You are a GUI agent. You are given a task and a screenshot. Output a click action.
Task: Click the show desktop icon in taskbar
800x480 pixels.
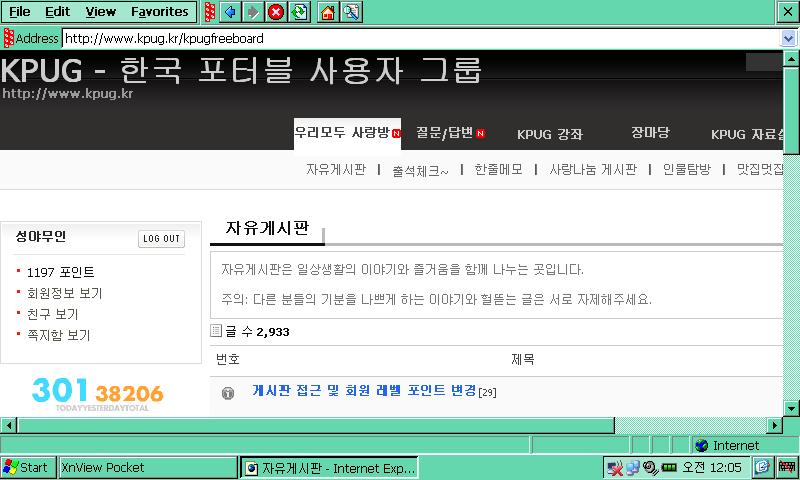click(762, 467)
